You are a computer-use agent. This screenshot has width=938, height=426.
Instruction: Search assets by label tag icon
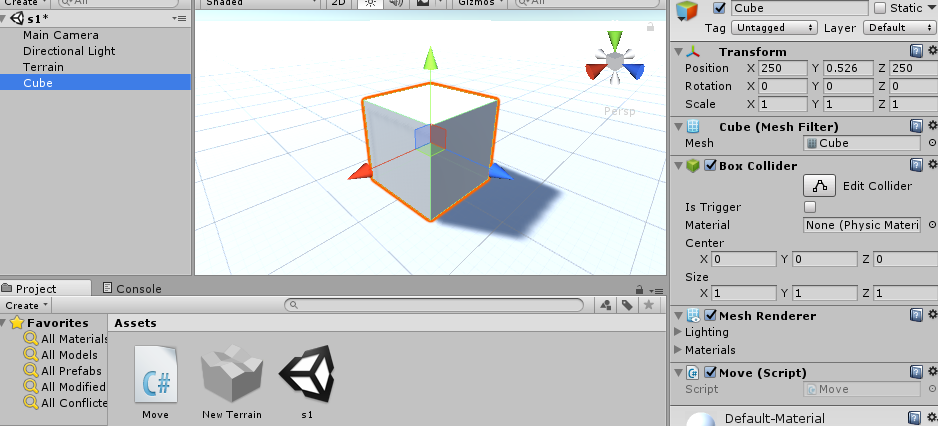coord(627,306)
